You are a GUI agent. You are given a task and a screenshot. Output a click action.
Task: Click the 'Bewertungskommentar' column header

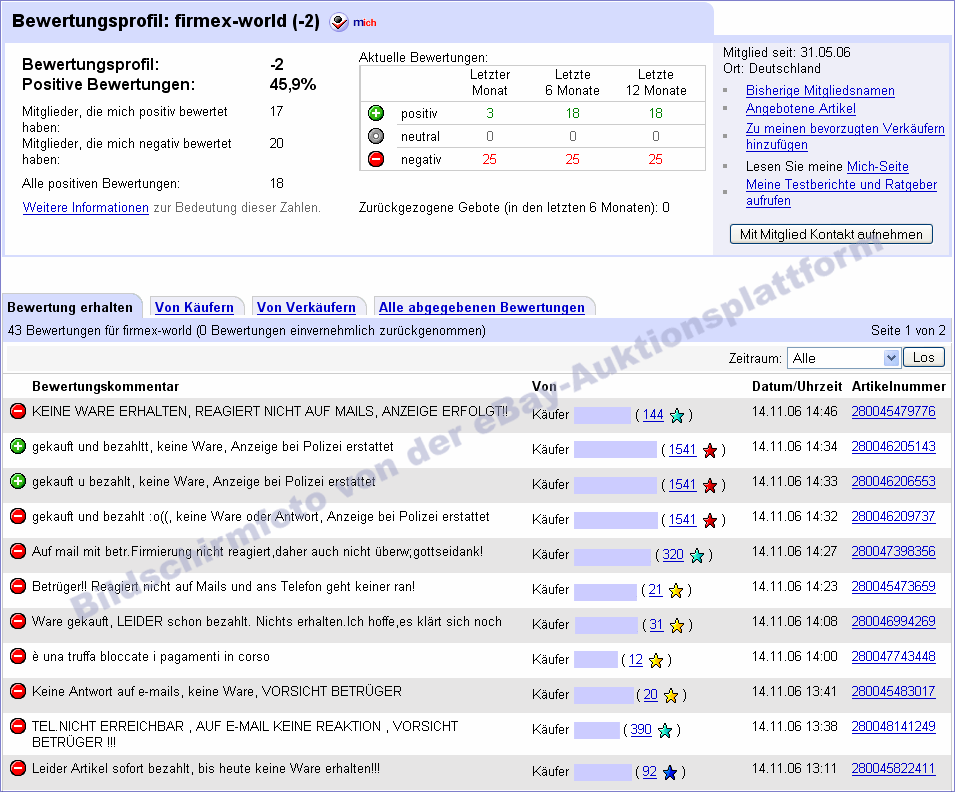105,386
